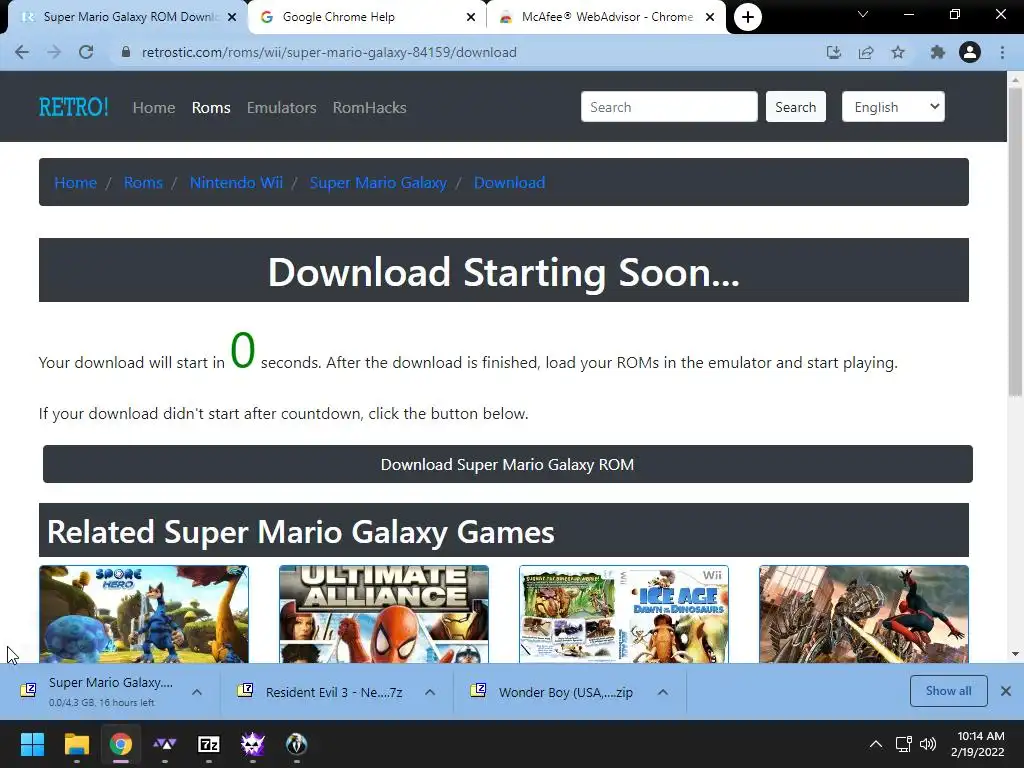The width and height of the screenshot is (1024, 768).
Task: Expand the English language dropdown
Action: point(893,106)
